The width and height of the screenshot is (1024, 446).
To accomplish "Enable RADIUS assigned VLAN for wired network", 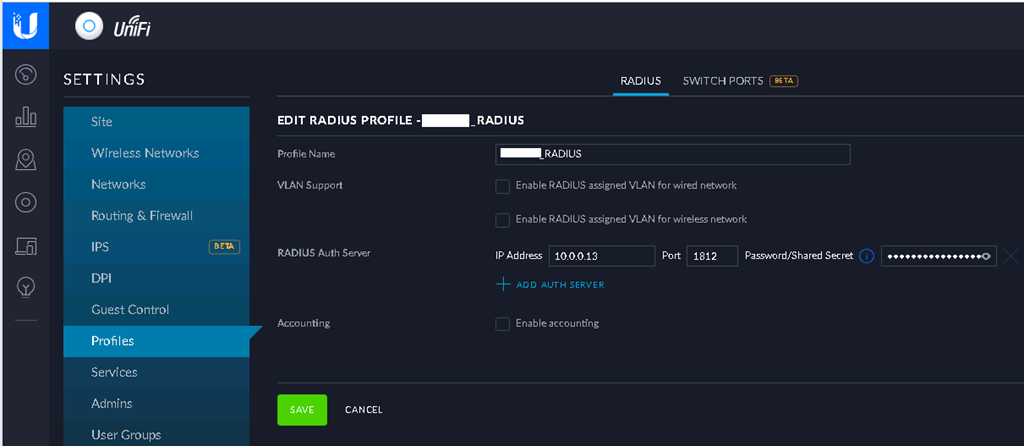I will click(x=503, y=186).
